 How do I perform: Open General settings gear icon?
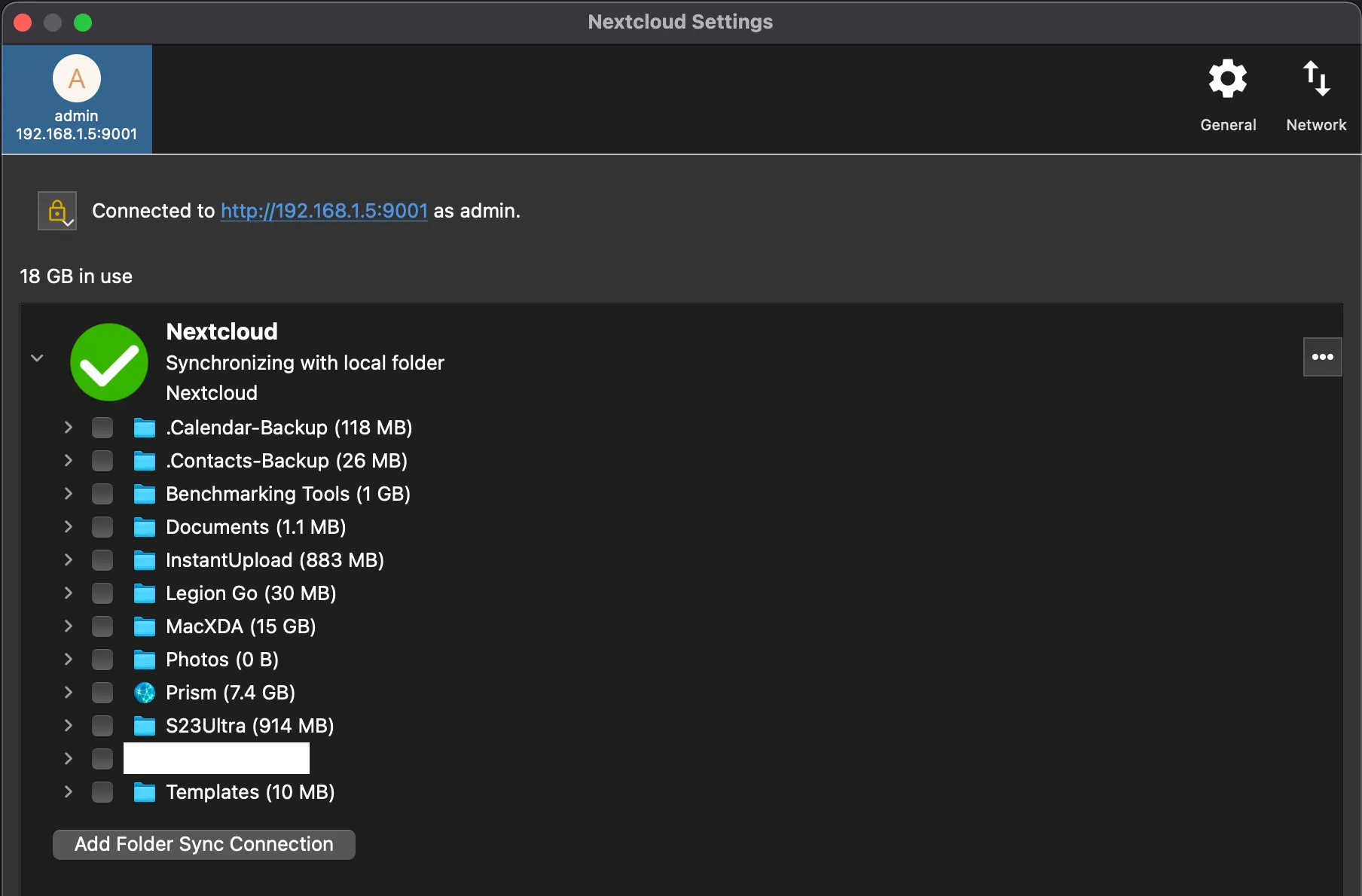(x=1227, y=79)
